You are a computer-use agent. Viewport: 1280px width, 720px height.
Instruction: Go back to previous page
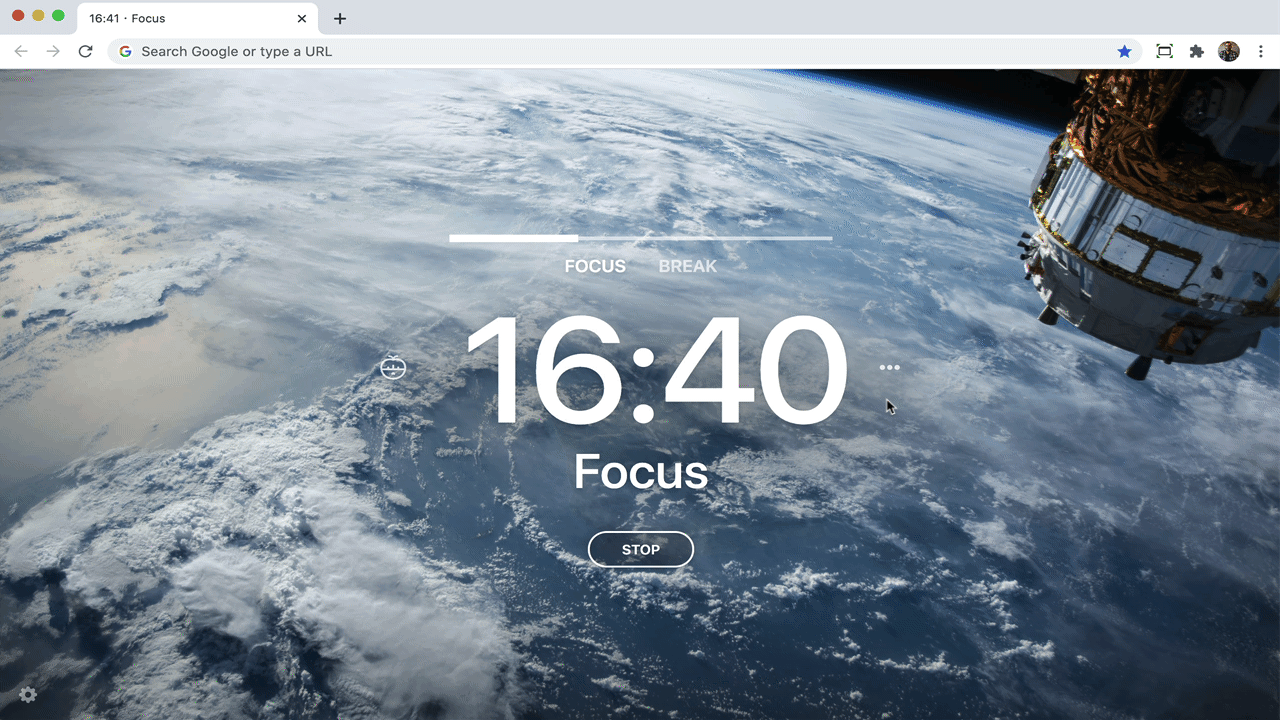coord(21,51)
